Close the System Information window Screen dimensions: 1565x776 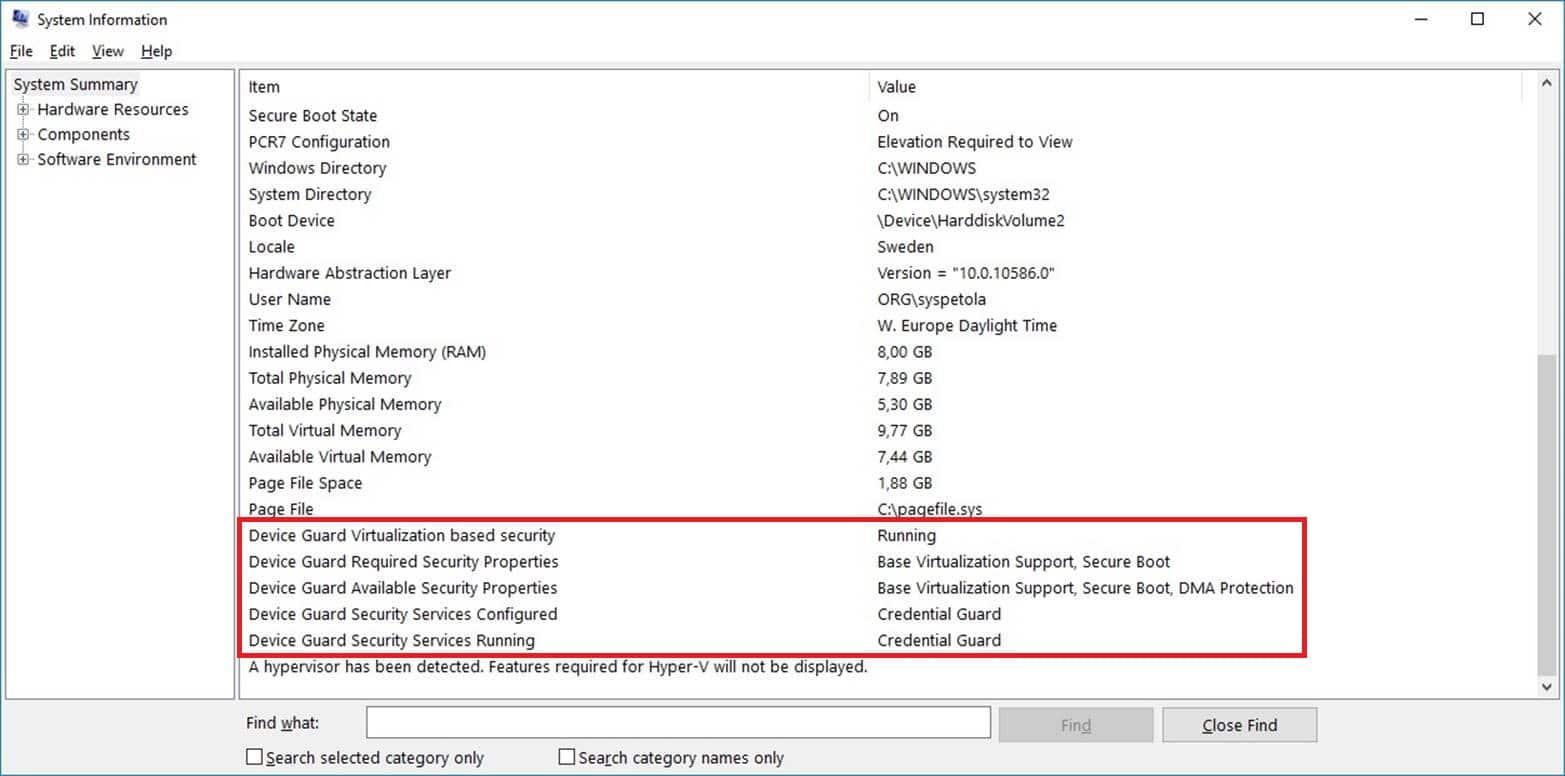pyautogui.click(x=1535, y=19)
